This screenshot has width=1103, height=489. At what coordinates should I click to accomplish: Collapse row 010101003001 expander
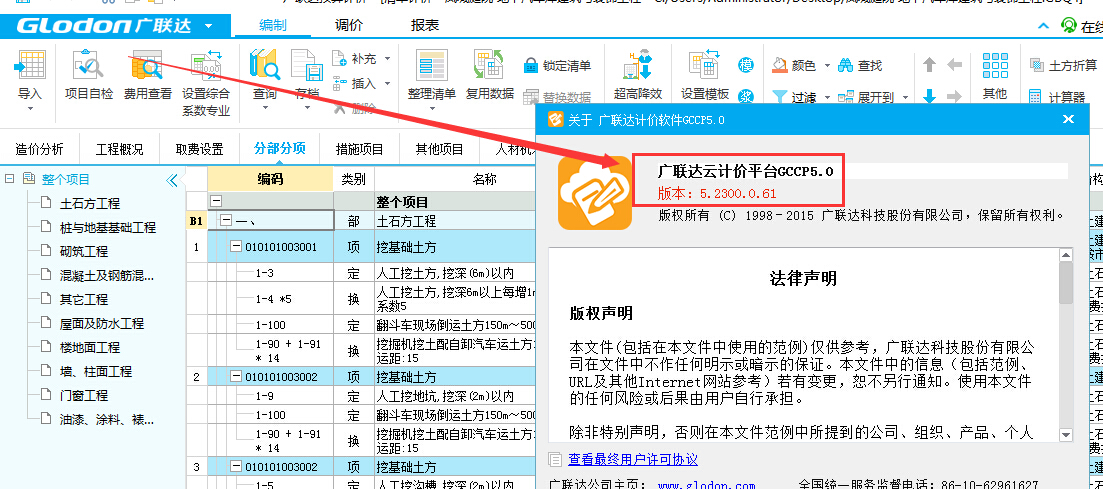(236, 247)
